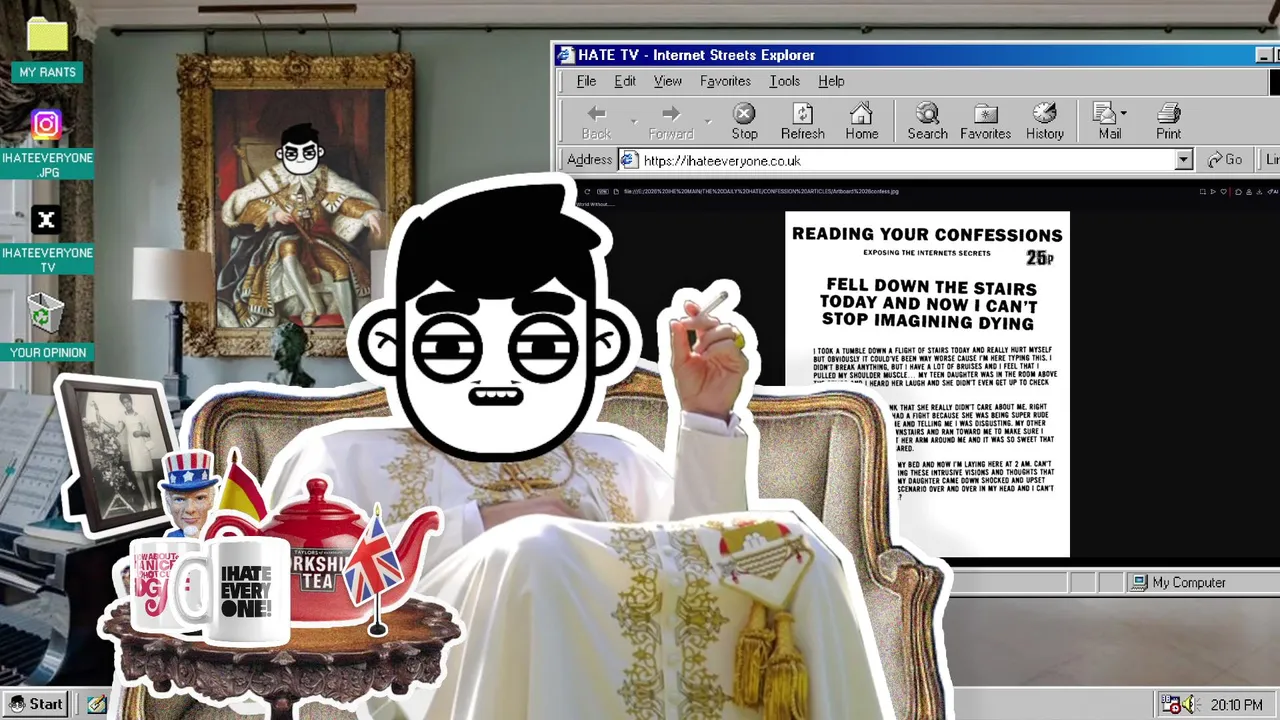
Task: Open the Mail dropdown arrow
Action: click(x=1124, y=113)
